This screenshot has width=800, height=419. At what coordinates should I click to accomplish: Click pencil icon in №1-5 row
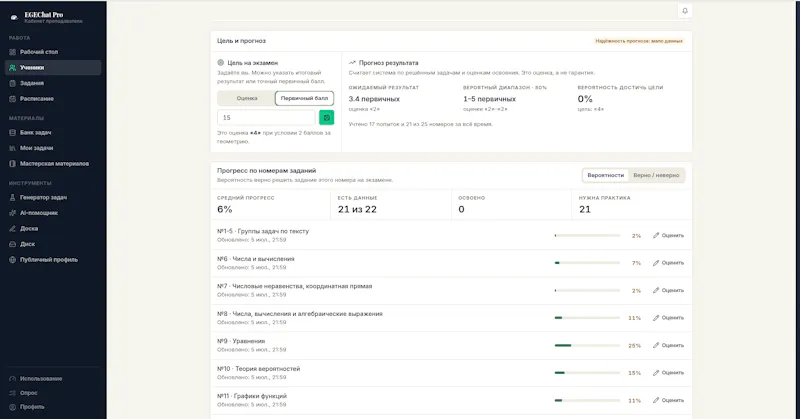[x=656, y=235]
